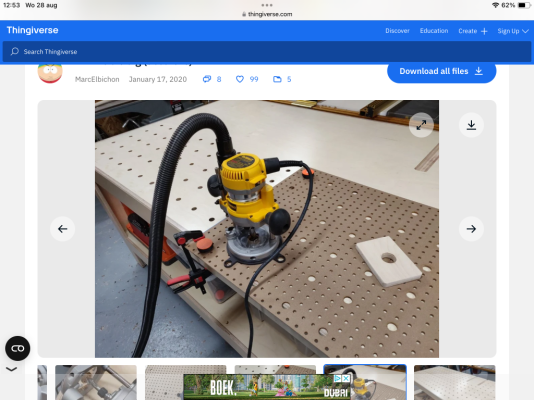Click the Download all files button
This screenshot has height=400, width=534.
441,71
